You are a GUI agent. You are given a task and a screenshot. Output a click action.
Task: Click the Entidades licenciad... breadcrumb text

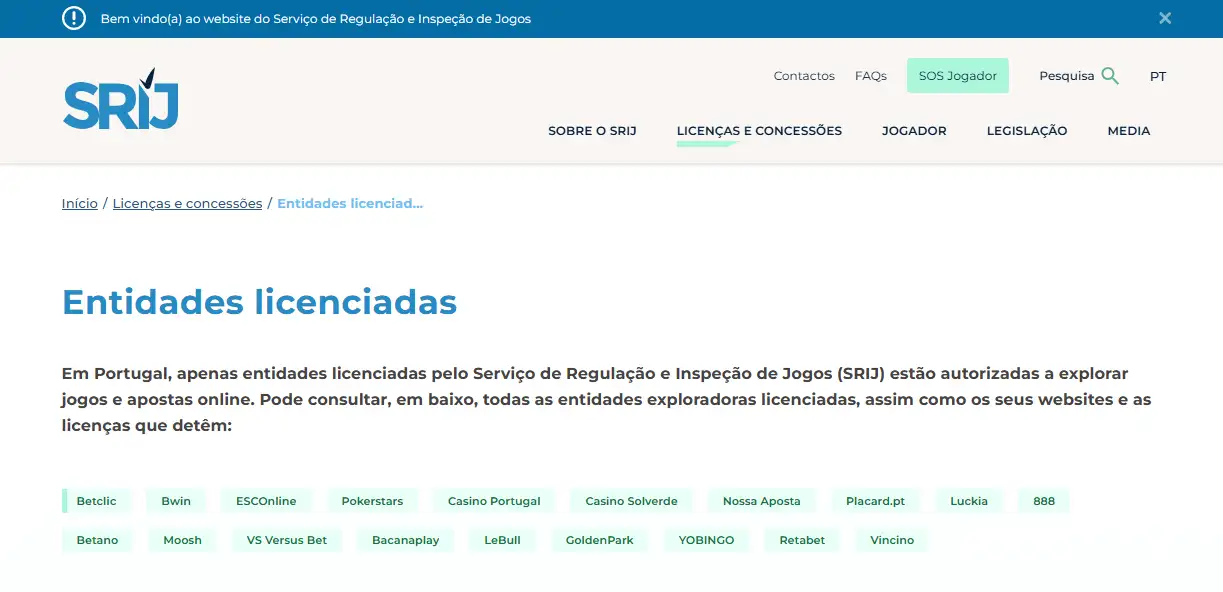350,204
